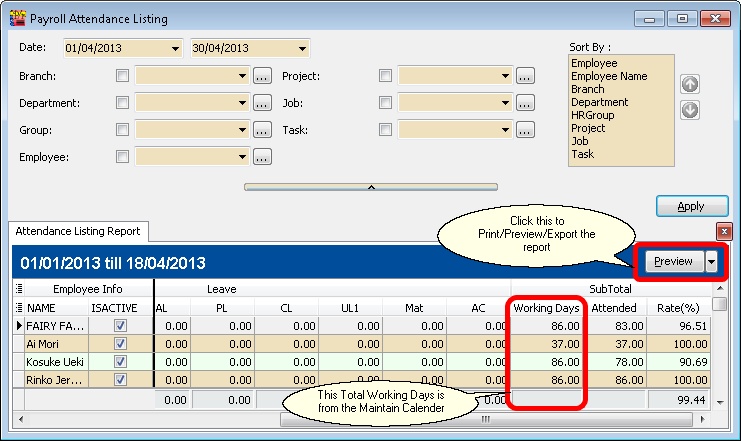Select the Attendance Listing Report tab
The width and height of the screenshot is (741, 441).
pyautogui.click(x=78, y=231)
